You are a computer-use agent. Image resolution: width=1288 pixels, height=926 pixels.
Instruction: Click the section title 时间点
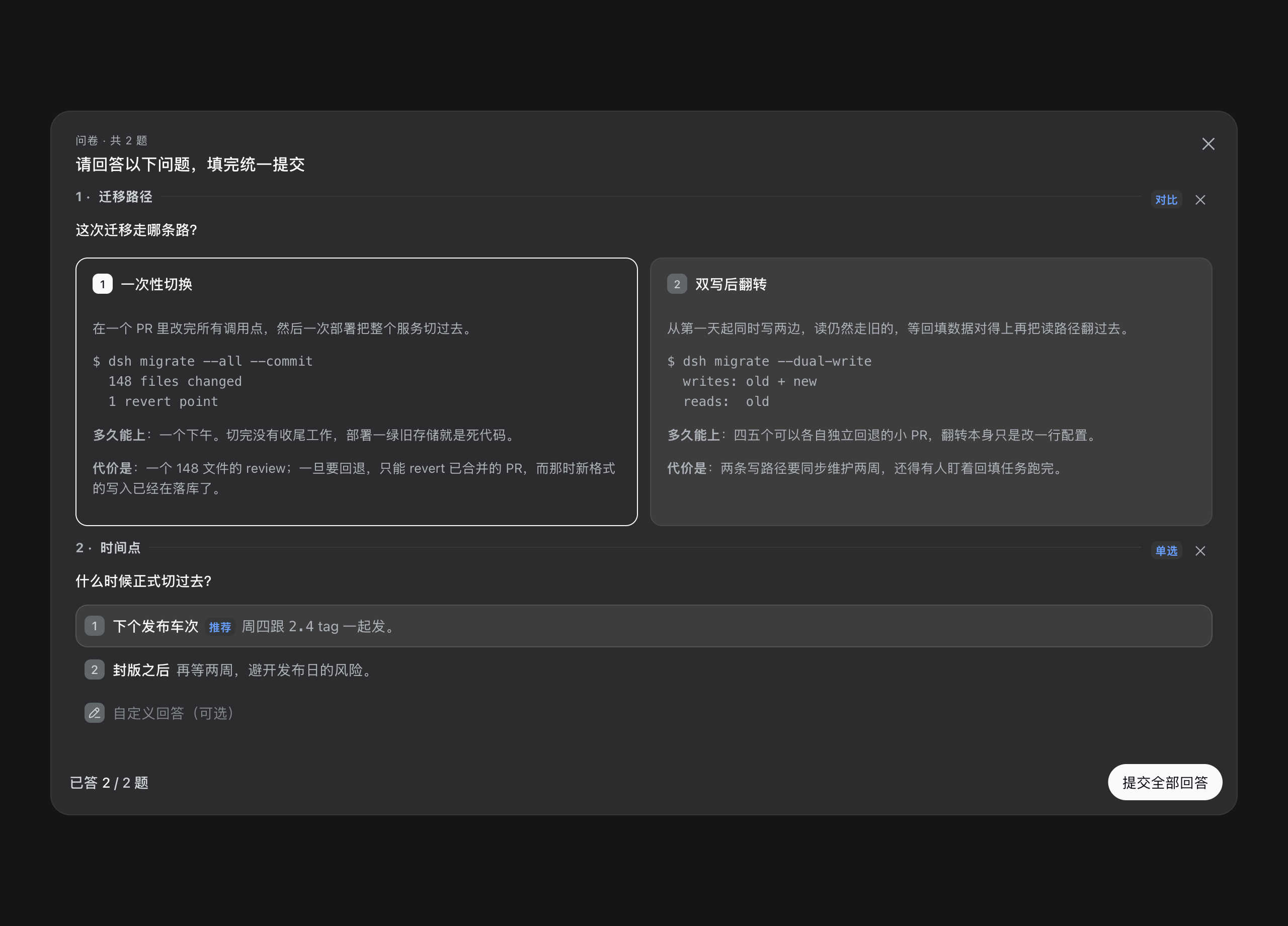click(120, 548)
